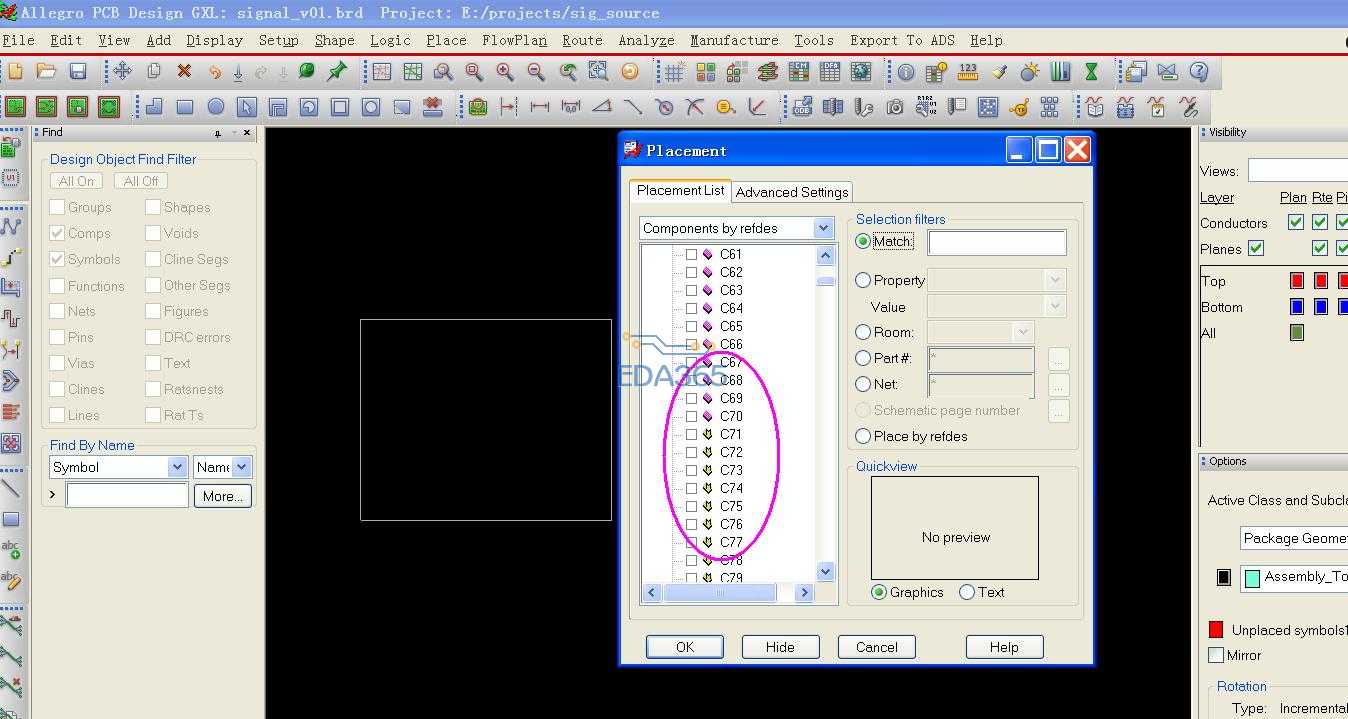The height and width of the screenshot is (719, 1348).
Task: Click the green pushpin Fix icon
Action: point(337,72)
